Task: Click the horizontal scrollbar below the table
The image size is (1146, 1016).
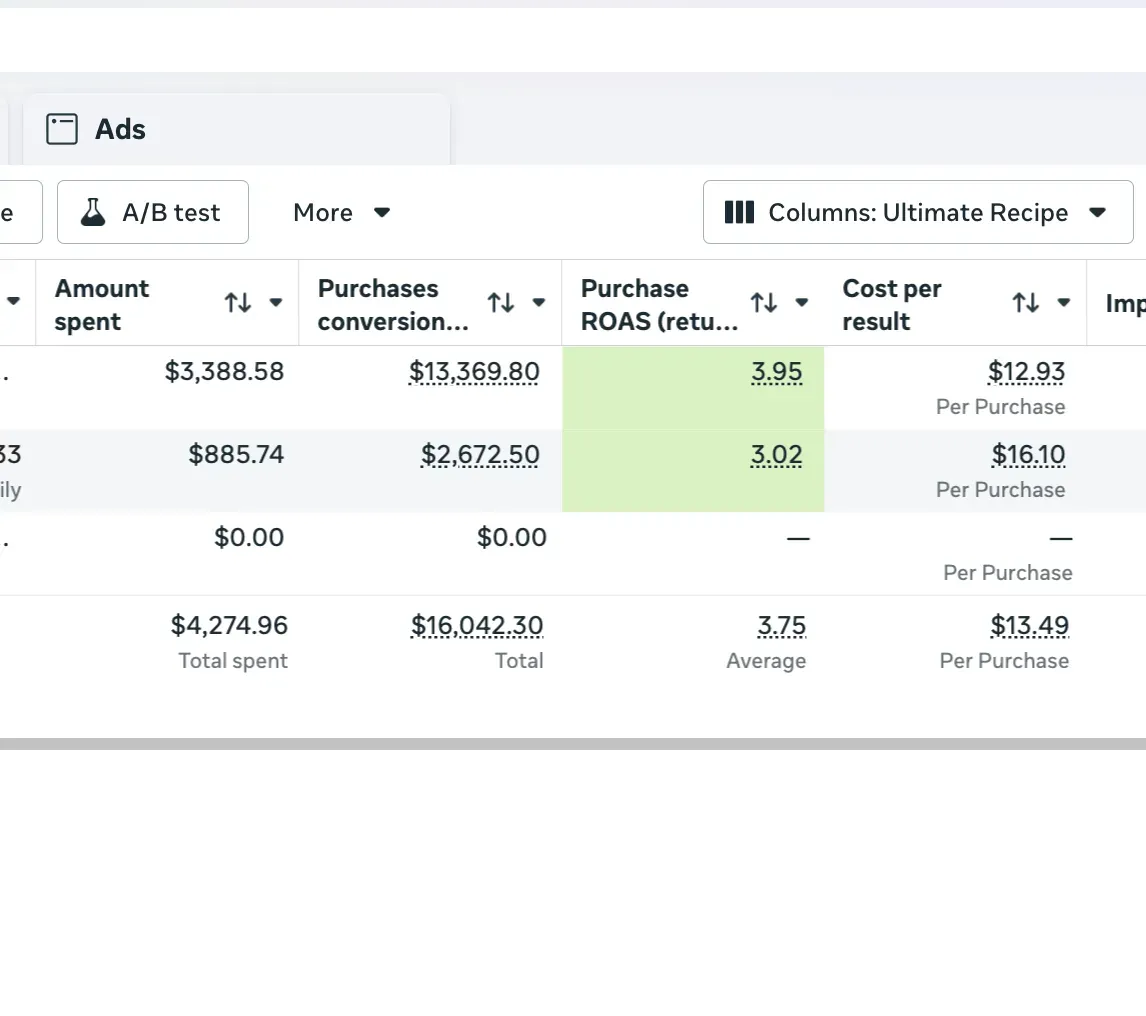Action: tap(573, 744)
